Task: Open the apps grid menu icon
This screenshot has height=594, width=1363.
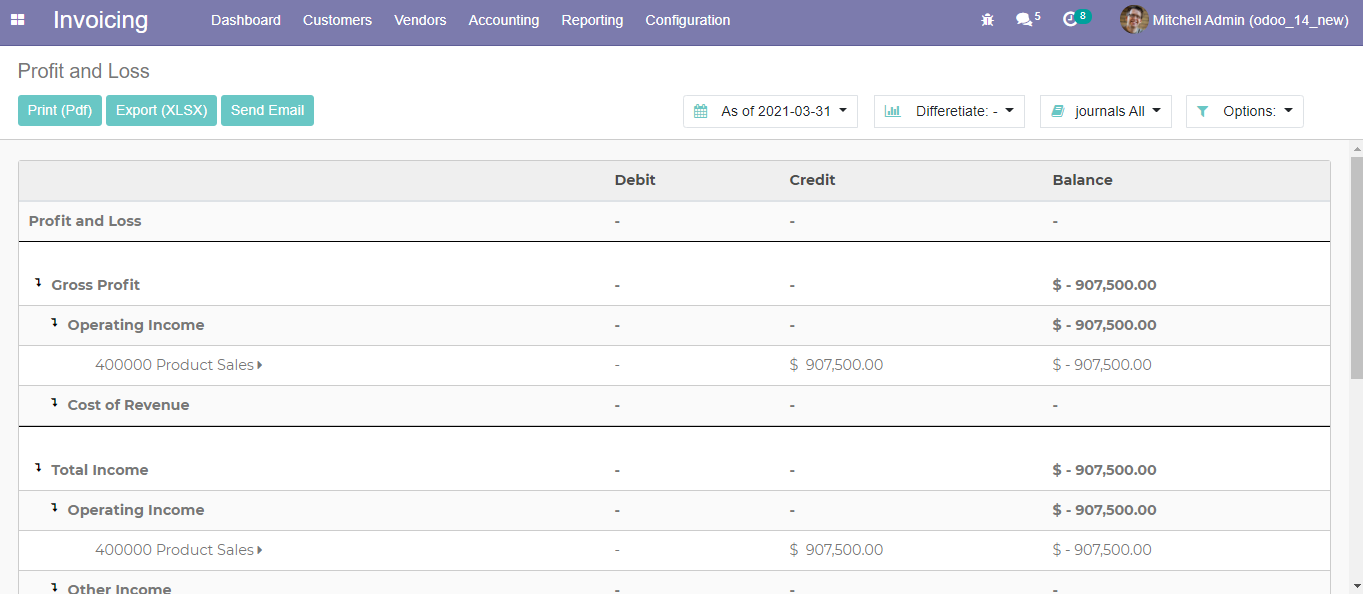Action: (17, 20)
